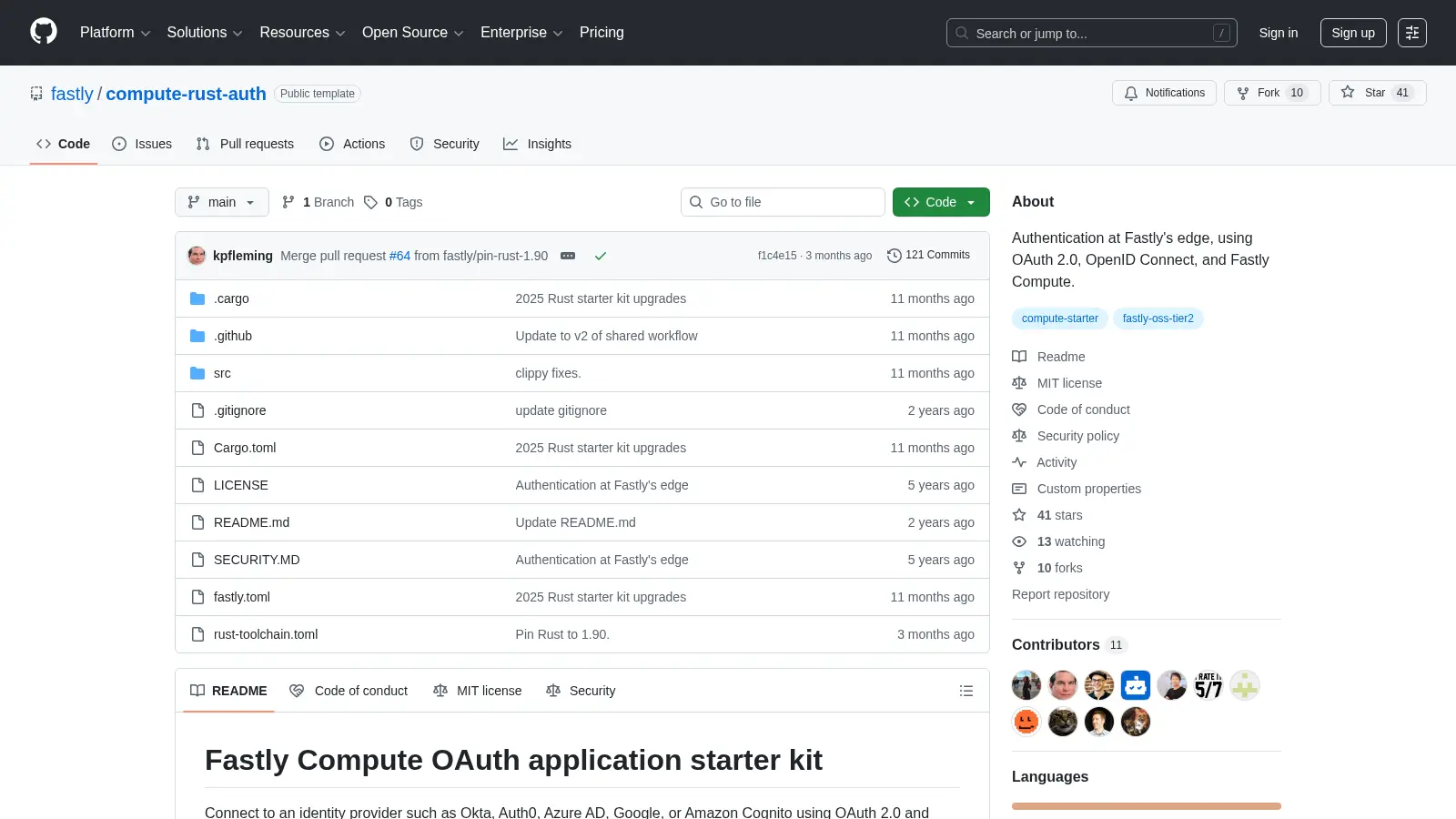Click the pulse icon next to Activity
This screenshot has width=1456, height=819.
point(1019,462)
